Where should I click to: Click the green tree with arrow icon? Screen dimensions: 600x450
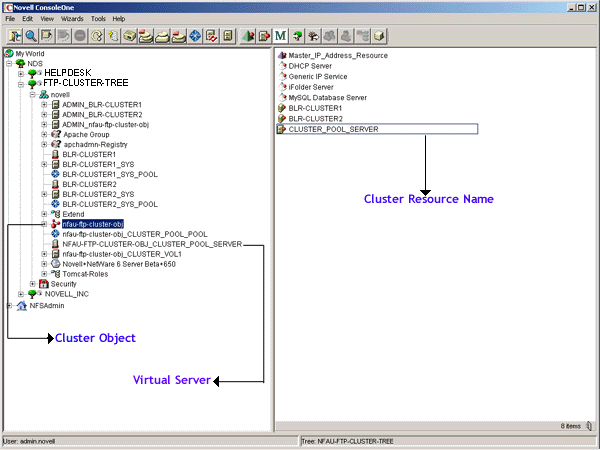click(297, 36)
